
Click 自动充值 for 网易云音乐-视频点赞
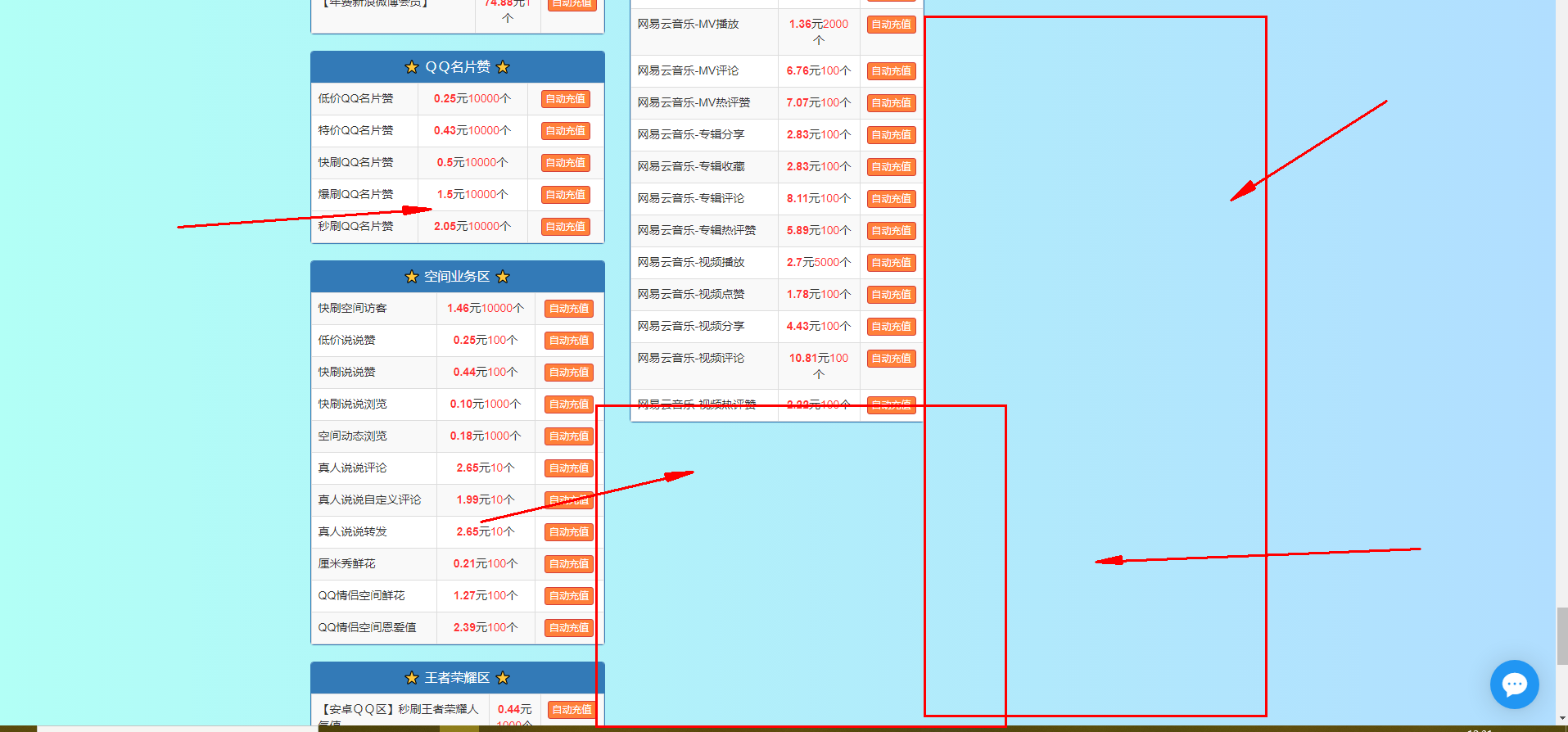[x=892, y=295]
